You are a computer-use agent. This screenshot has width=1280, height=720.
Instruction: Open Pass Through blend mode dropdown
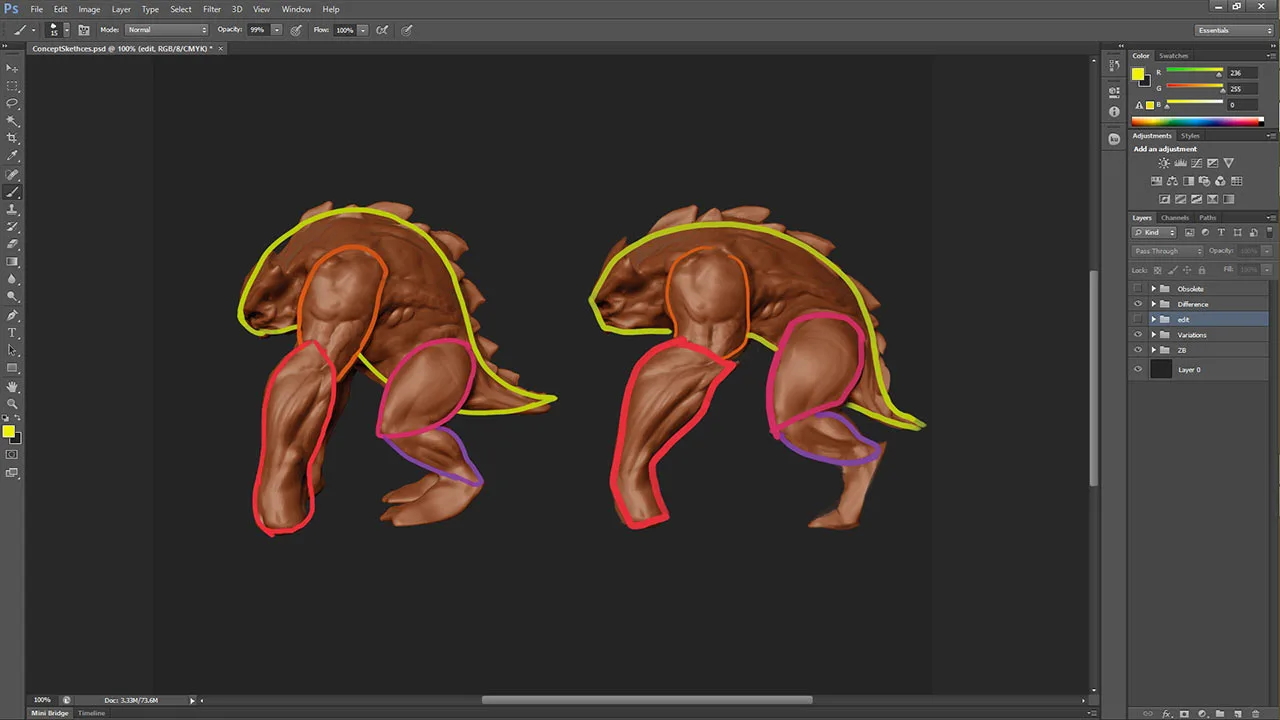point(1168,251)
